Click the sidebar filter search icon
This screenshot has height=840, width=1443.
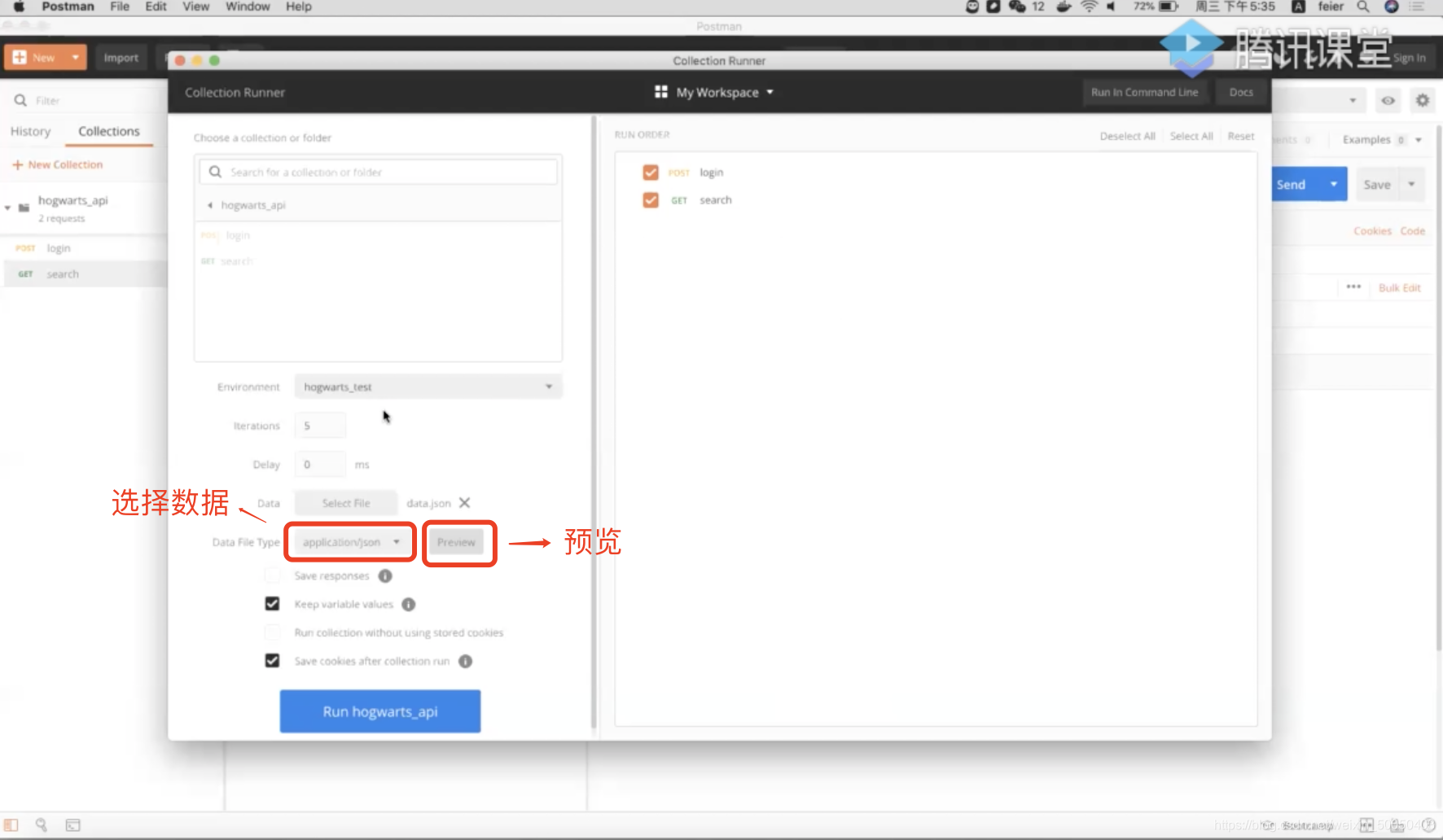pyautogui.click(x=20, y=100)
